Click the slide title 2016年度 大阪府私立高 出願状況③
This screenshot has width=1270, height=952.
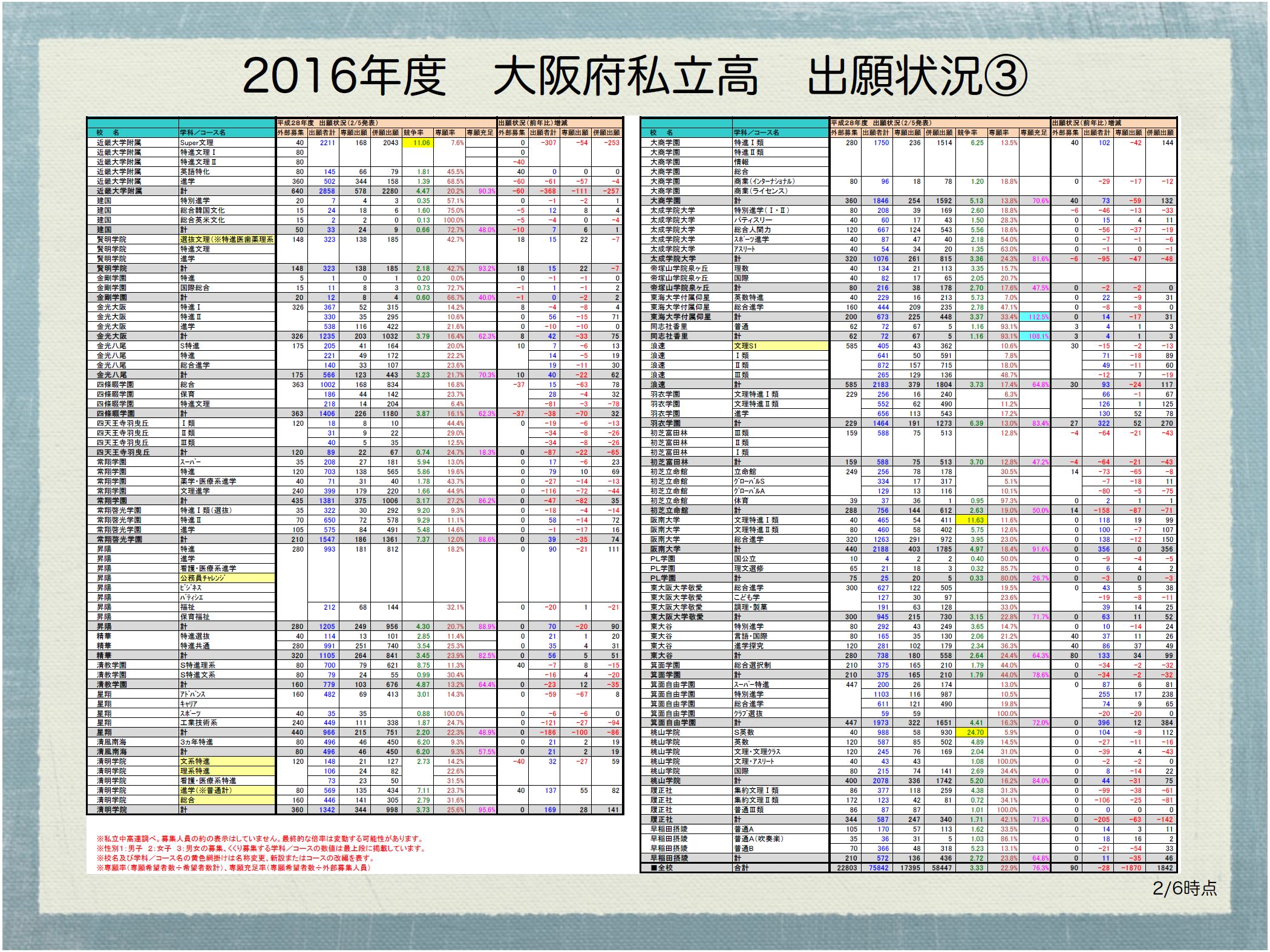click(634, 77)
